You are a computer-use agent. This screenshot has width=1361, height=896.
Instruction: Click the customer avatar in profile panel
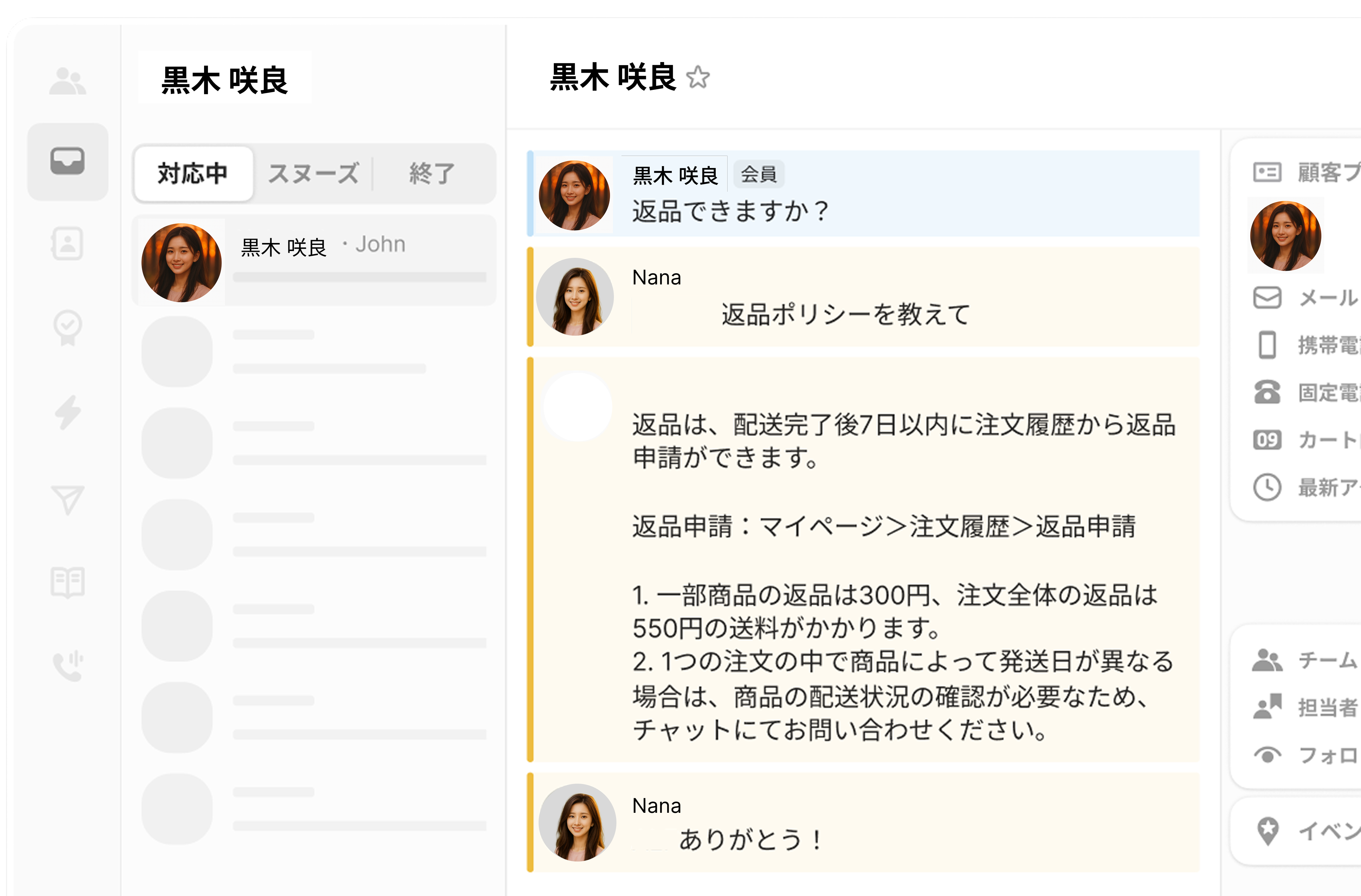tap(1285, 236)
